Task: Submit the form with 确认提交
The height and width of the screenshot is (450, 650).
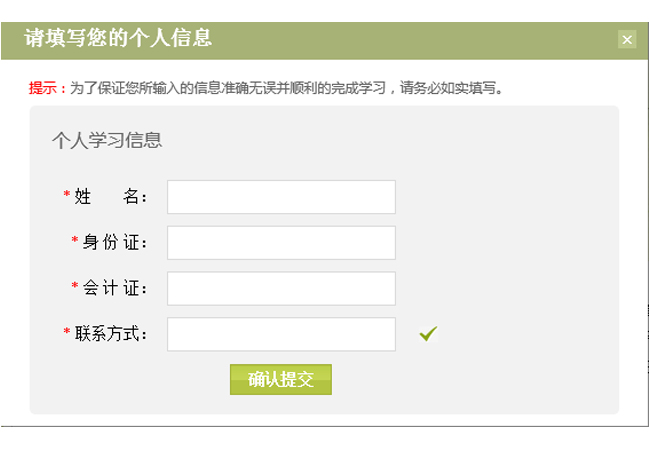Action: click(x=281, y=380)
